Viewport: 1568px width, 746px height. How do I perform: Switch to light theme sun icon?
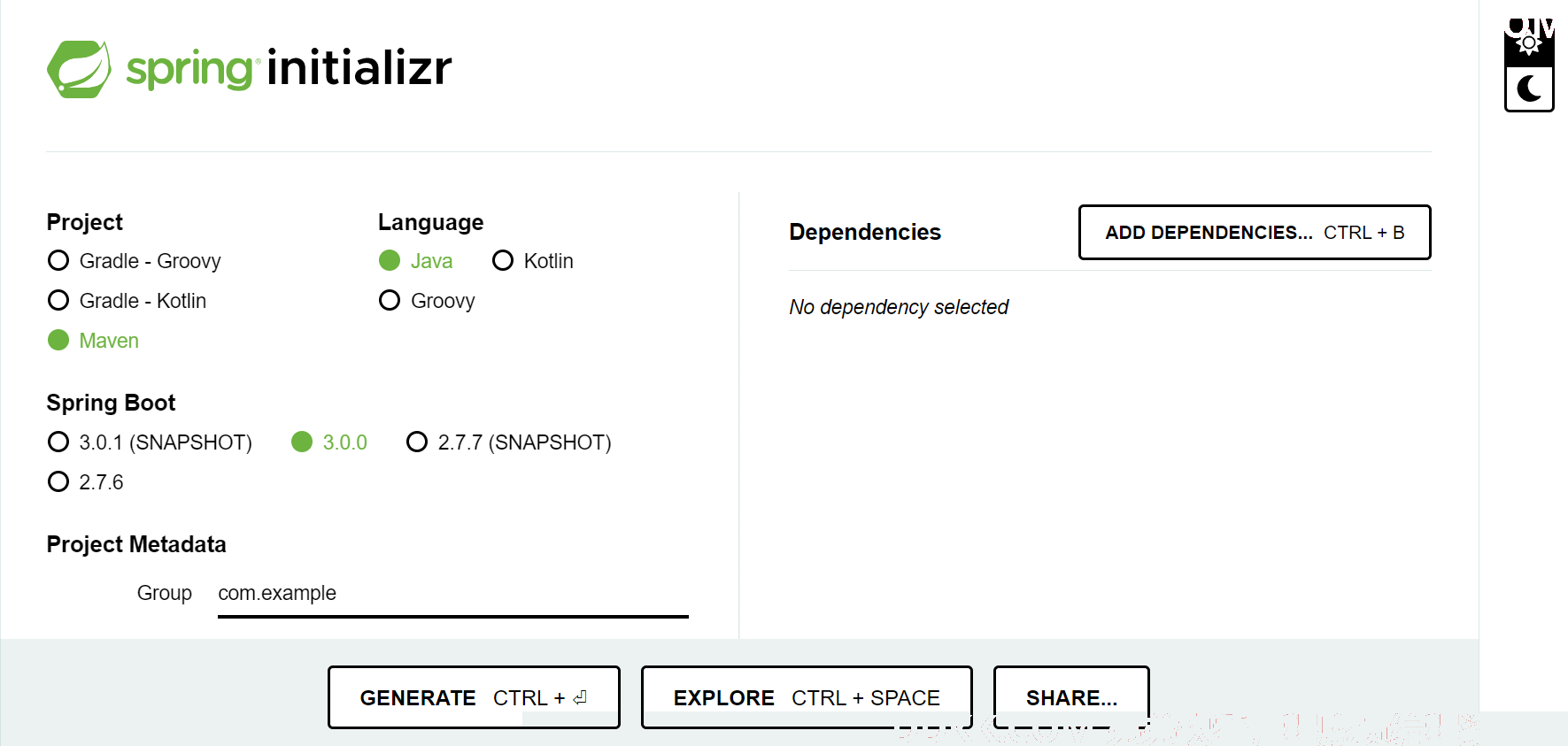[1529, 42]
